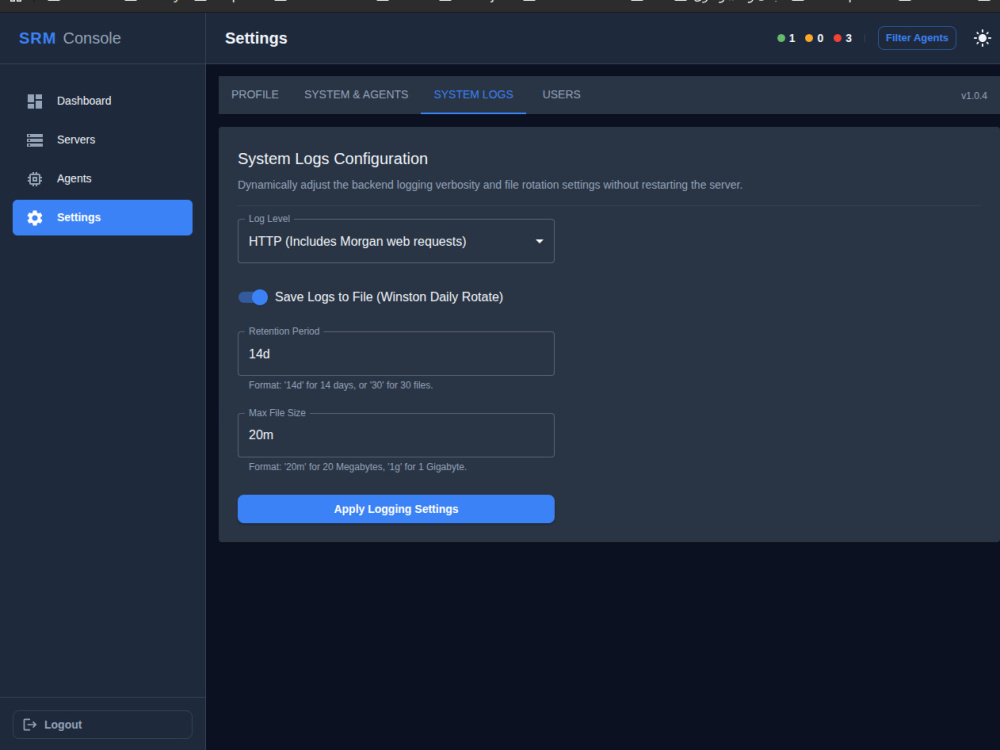Image resolution: width=1000 pixels, height=750 pixels.
Task: Click the SRM Console logo text
Action: point(70,38)
